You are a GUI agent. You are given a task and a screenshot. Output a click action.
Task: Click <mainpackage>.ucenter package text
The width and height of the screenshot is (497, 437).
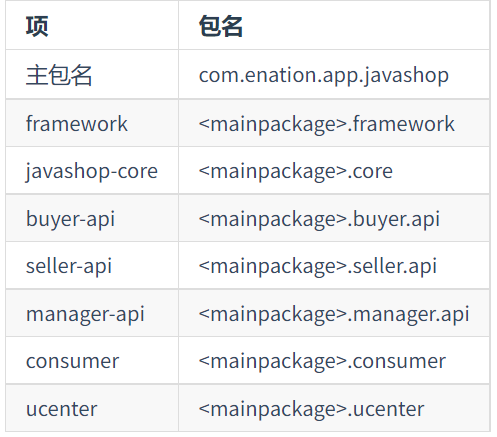tap(311, 410)
